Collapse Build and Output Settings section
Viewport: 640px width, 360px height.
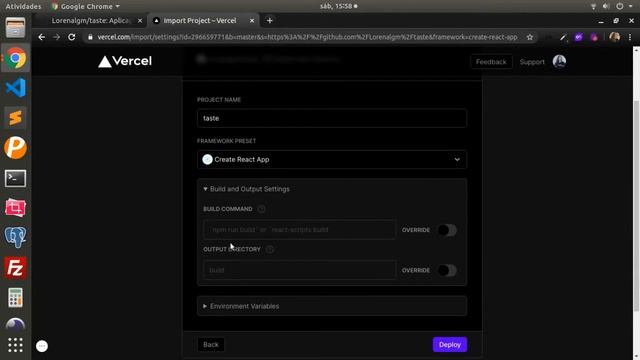click(x=247, y=189)
